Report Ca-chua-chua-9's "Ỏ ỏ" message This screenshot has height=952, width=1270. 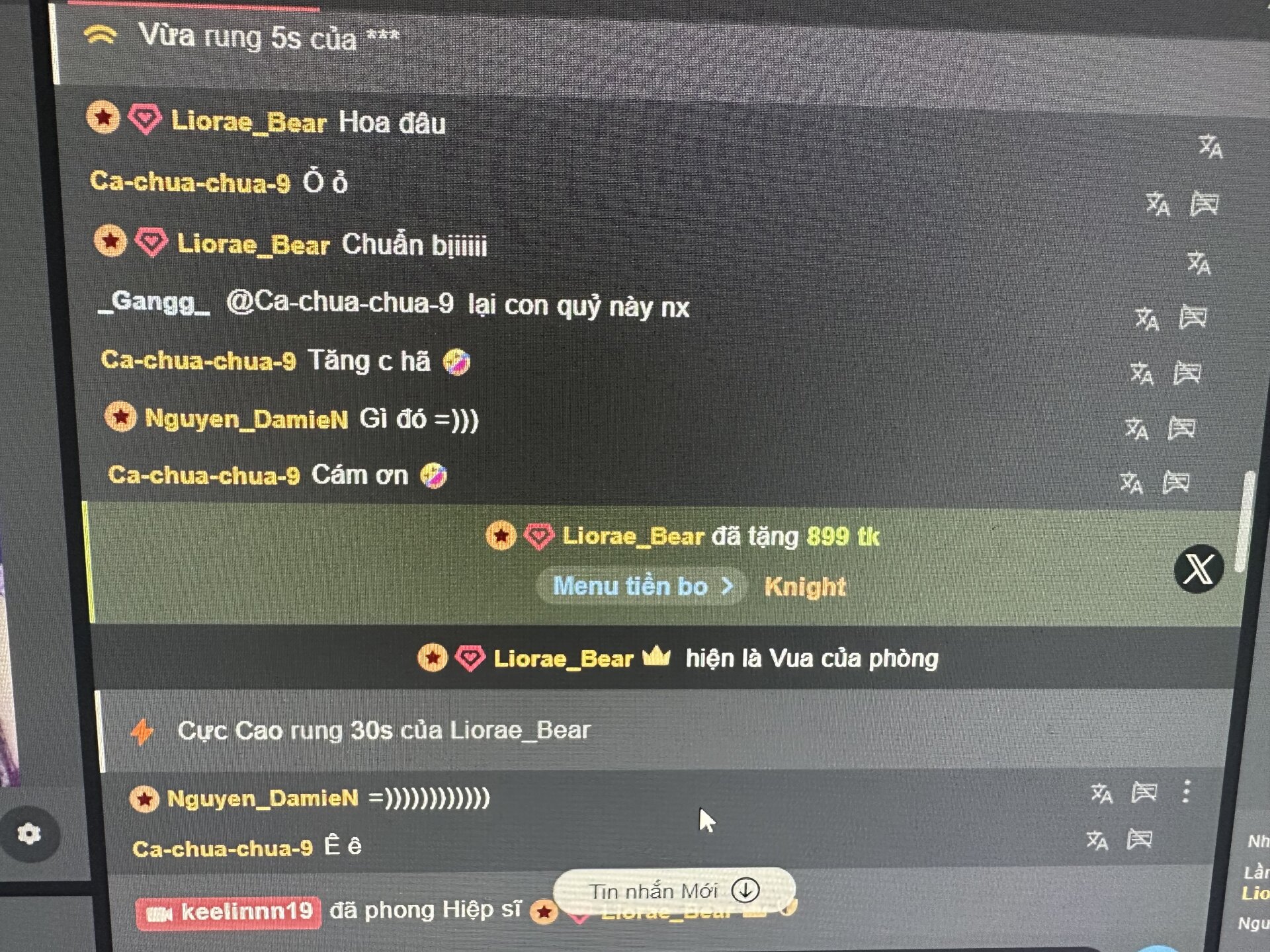pos(1204,204)
